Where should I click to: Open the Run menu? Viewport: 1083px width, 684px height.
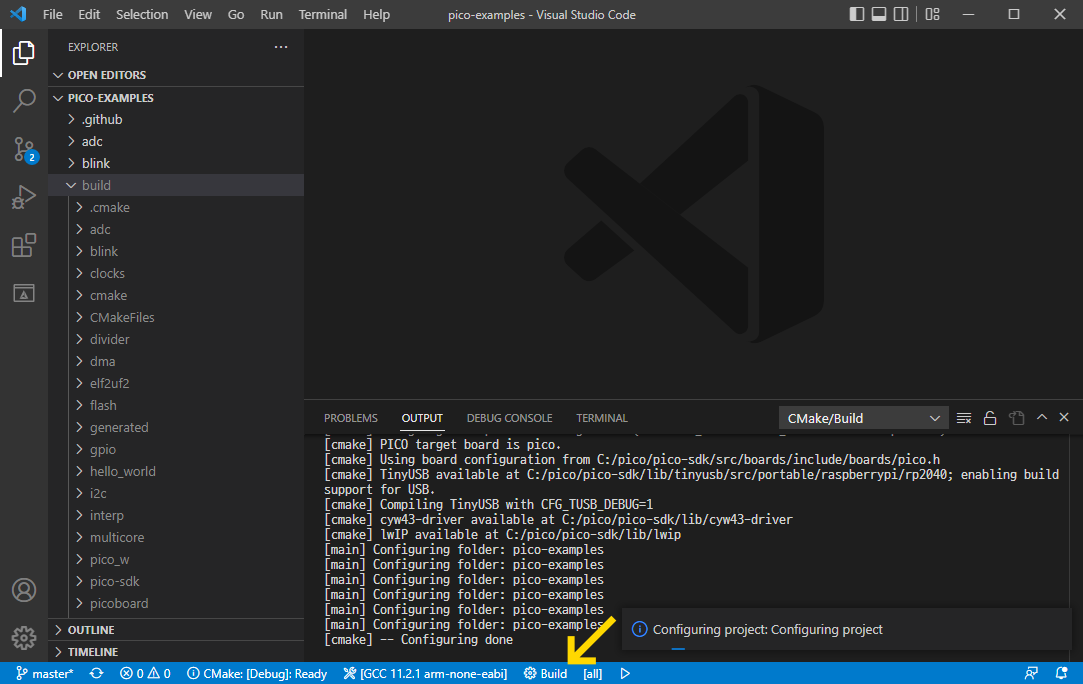tap(271, 15)
